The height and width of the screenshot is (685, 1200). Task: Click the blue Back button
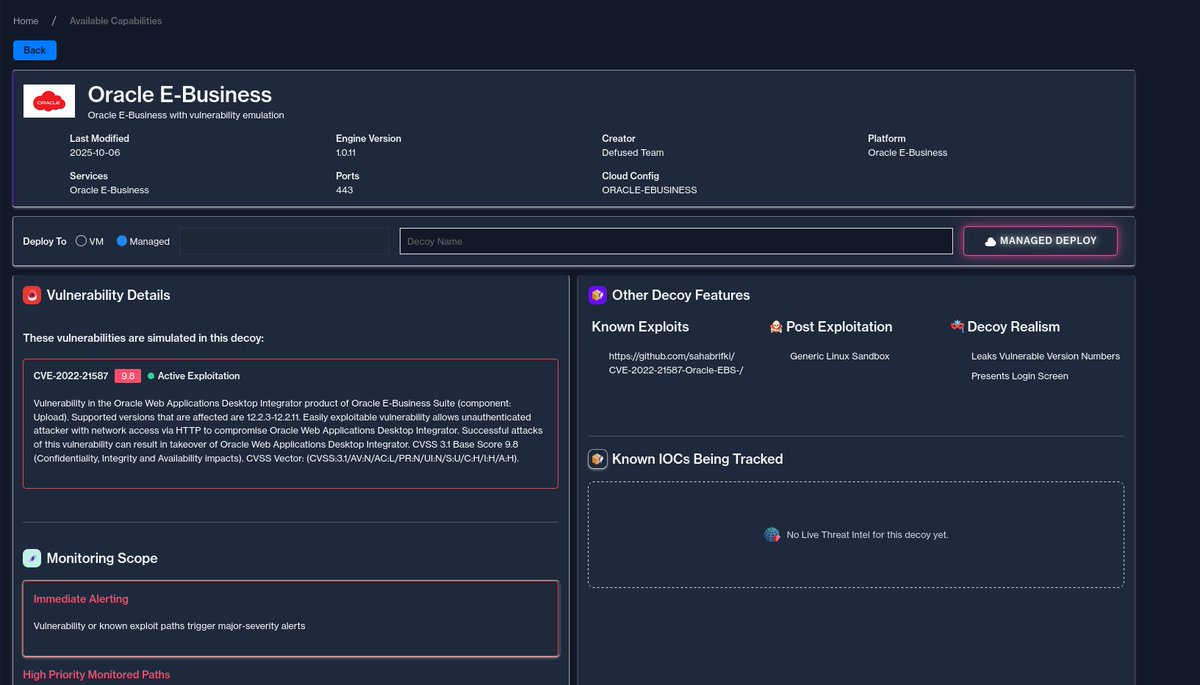tap(35, 50)
